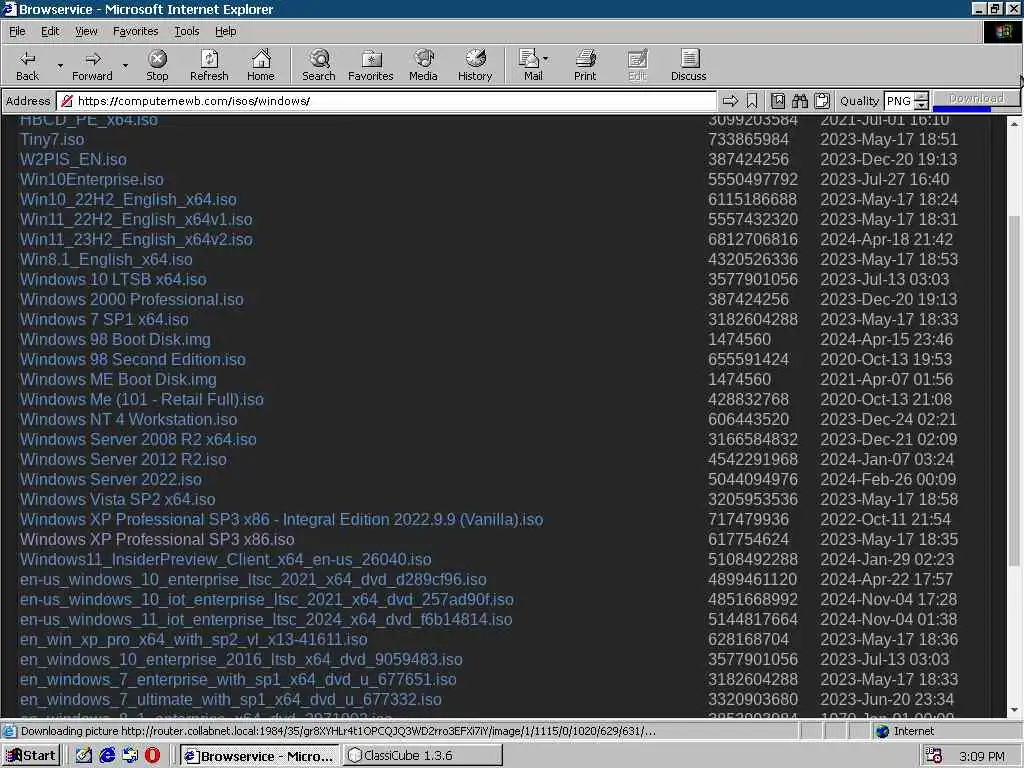Click the scroll up arrow

click(1014, 123)
